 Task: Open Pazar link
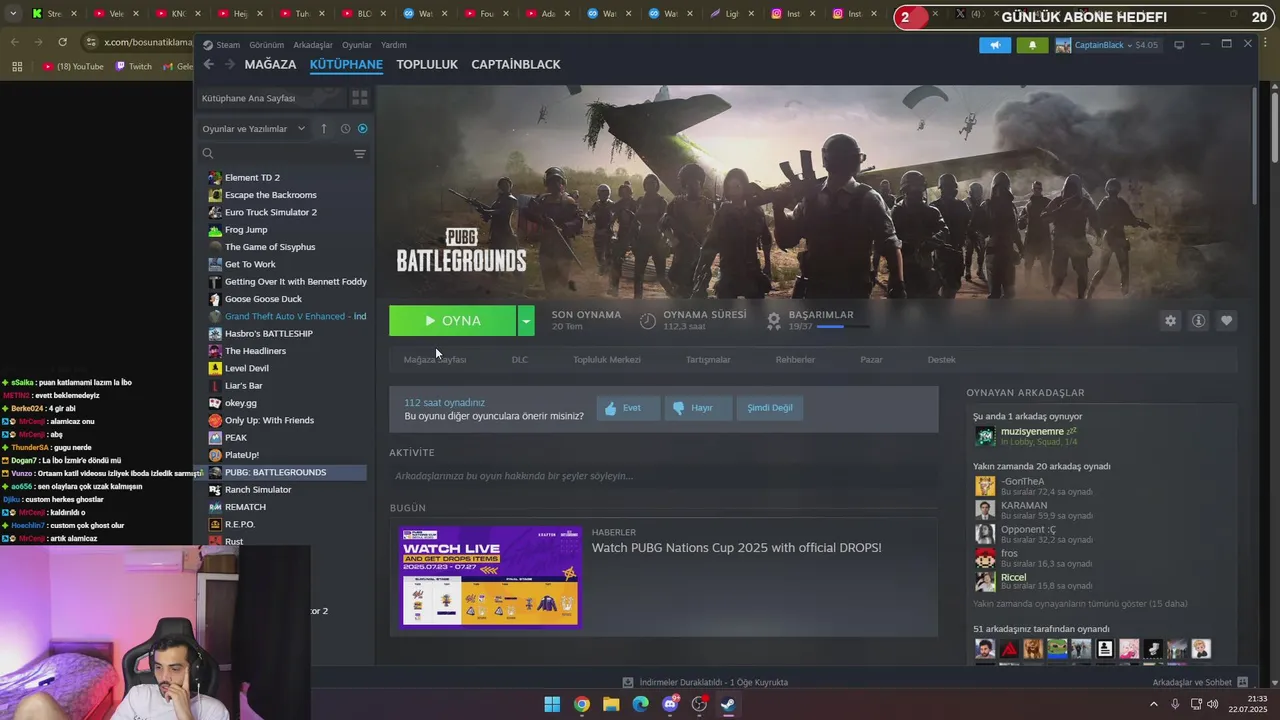pyautogui.click(x=871, y=359)
